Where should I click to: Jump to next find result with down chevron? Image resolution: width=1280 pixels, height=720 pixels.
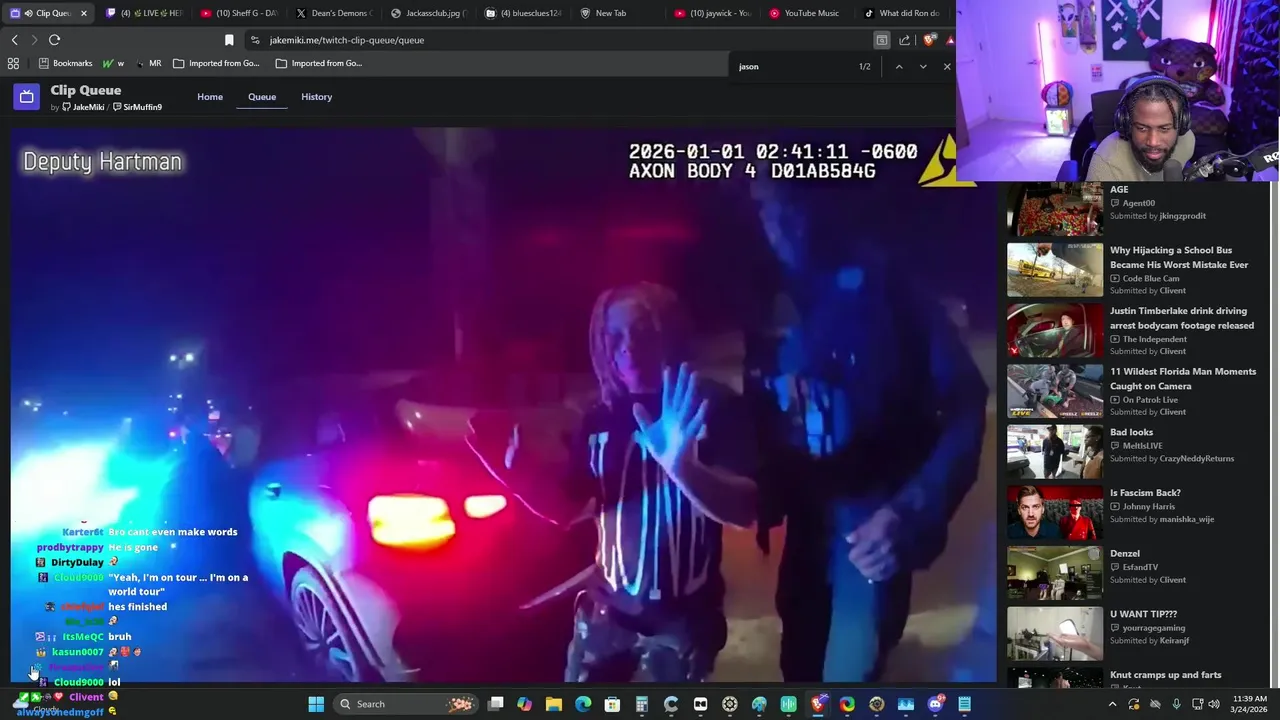click(x=922, y=66)
